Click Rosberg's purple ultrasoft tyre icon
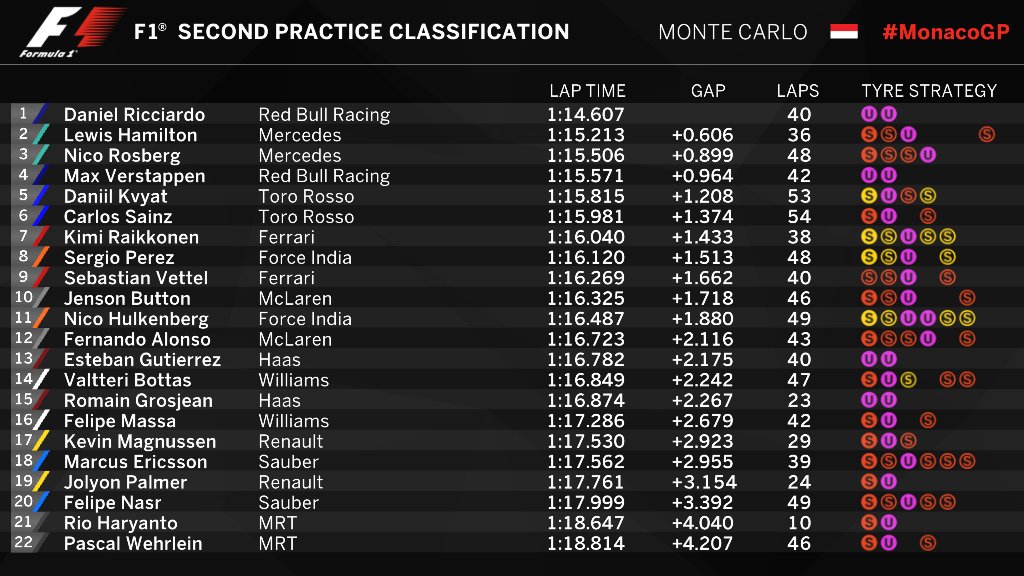 click(x=927, y=155)
